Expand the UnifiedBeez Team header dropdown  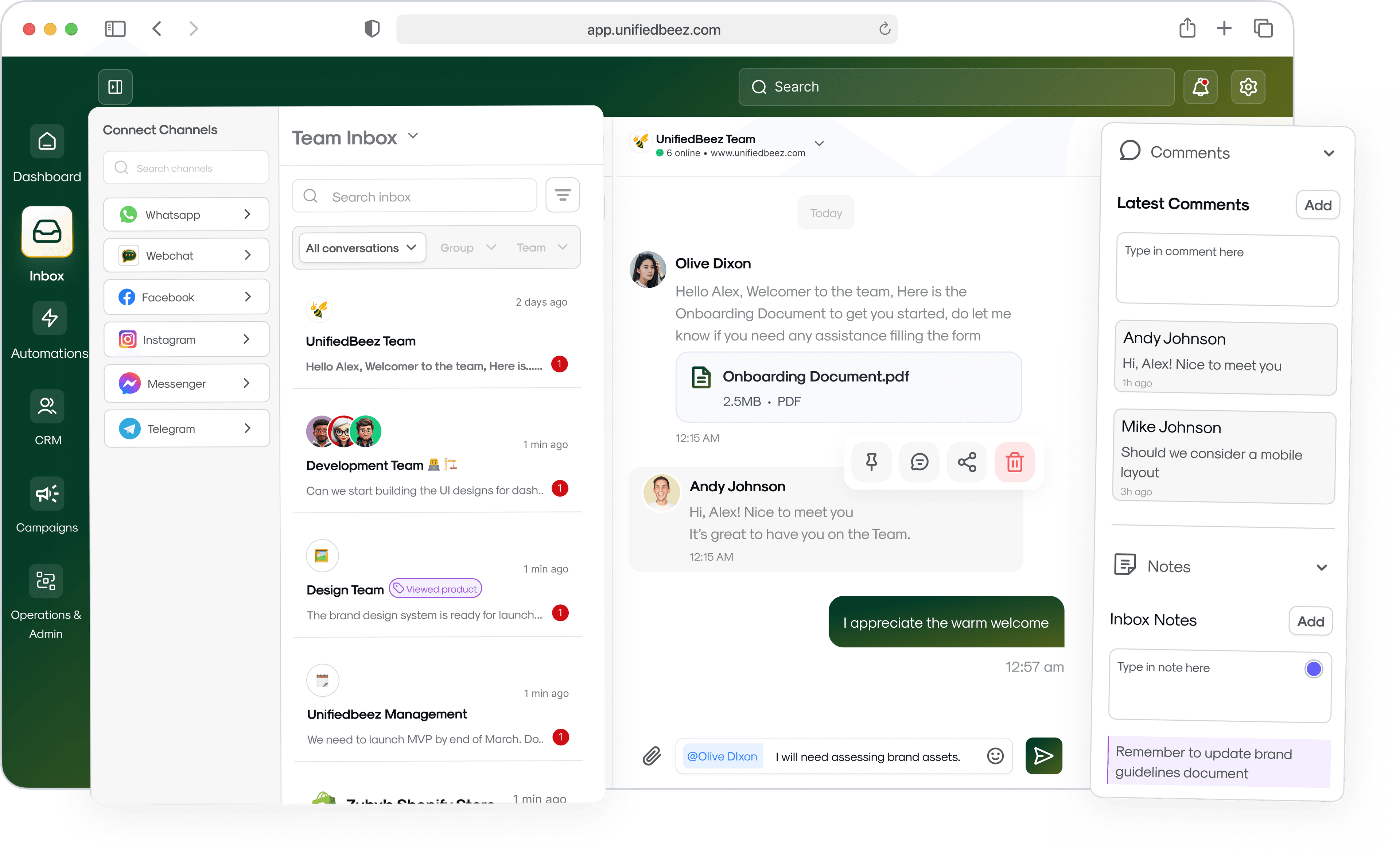point(820,143)
